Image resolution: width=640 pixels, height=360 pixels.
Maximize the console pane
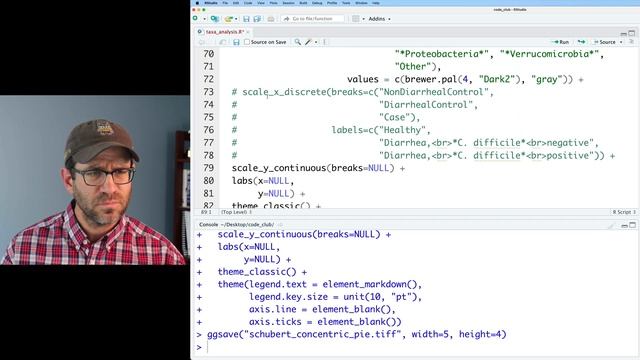(632, 225)
